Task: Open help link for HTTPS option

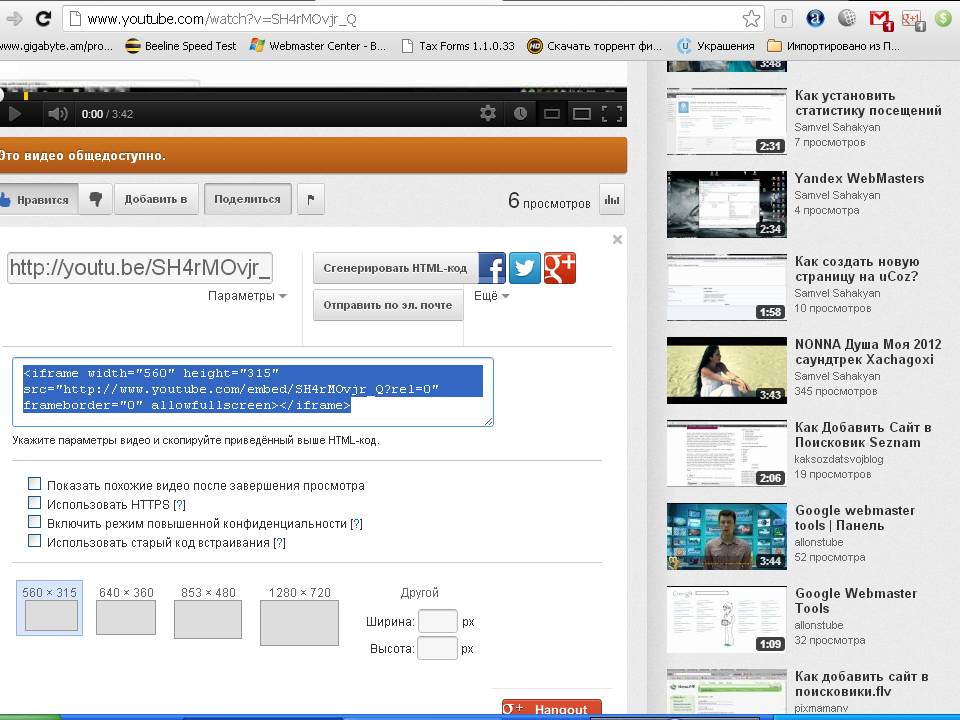Action: point(179,504)
